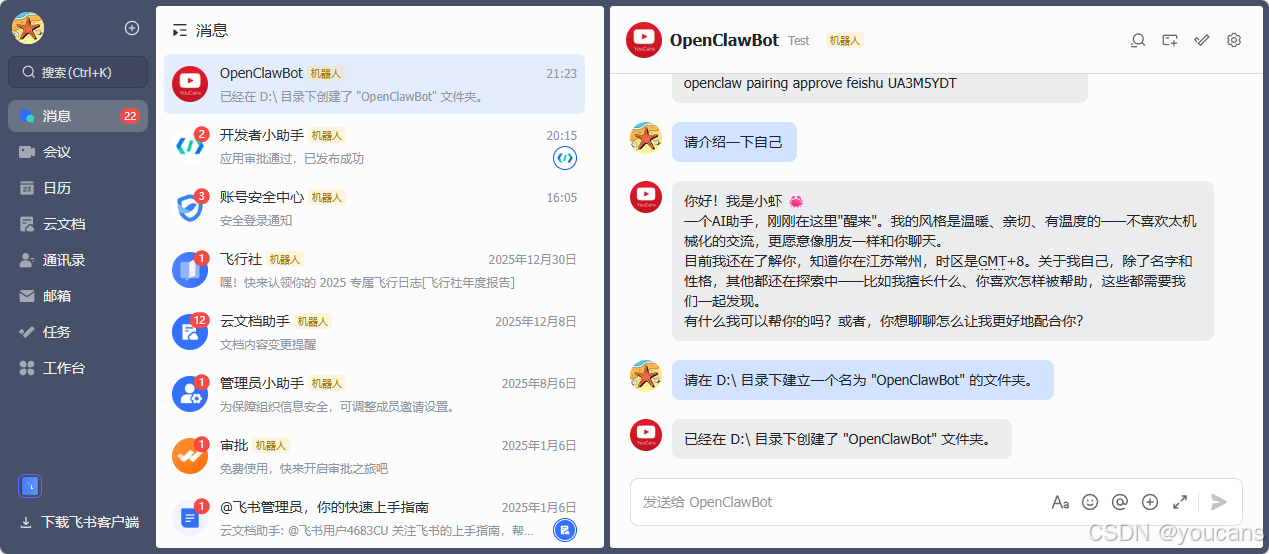Image resolution: width=1269 pixels, height=554 pixels.
Task: Select the OpenClawBot conversation in list
Action: tap(374, 84)
